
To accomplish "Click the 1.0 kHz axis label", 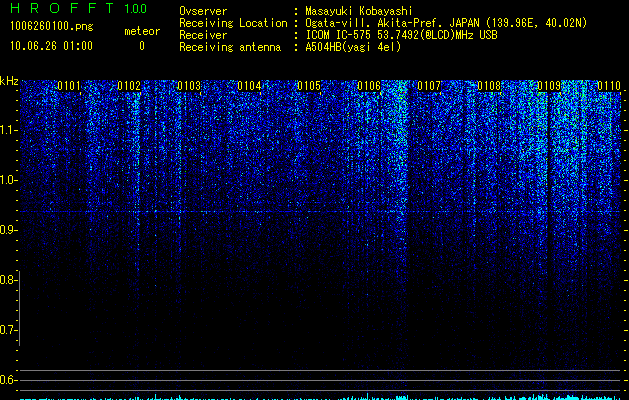I will (9, 180).
